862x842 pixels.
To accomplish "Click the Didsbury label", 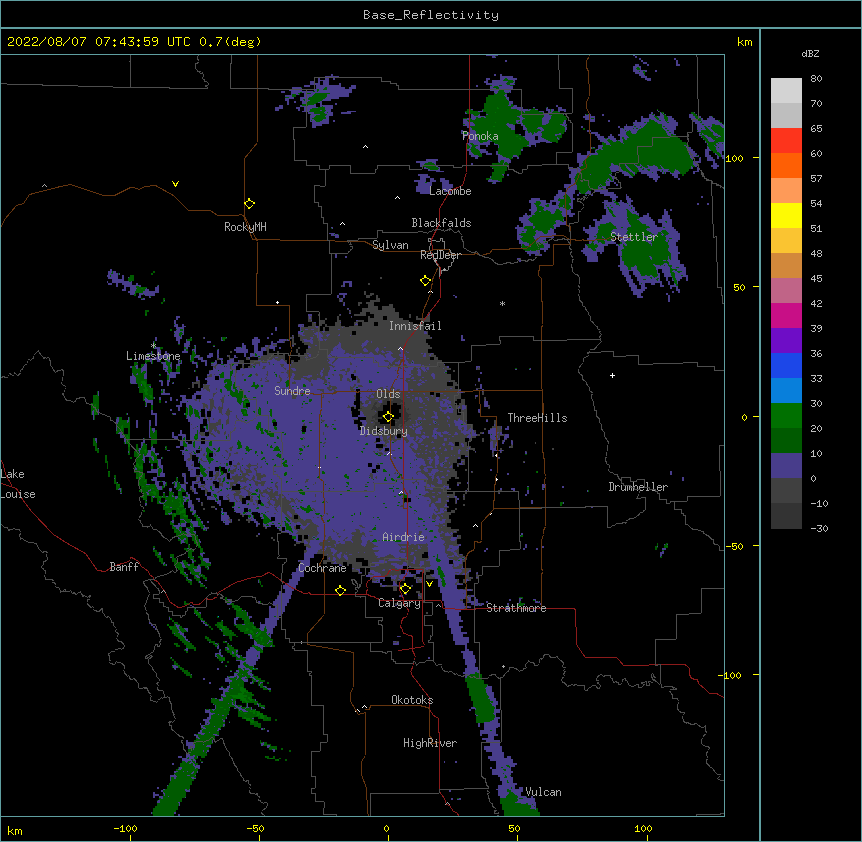I will (x=384, y=431).
